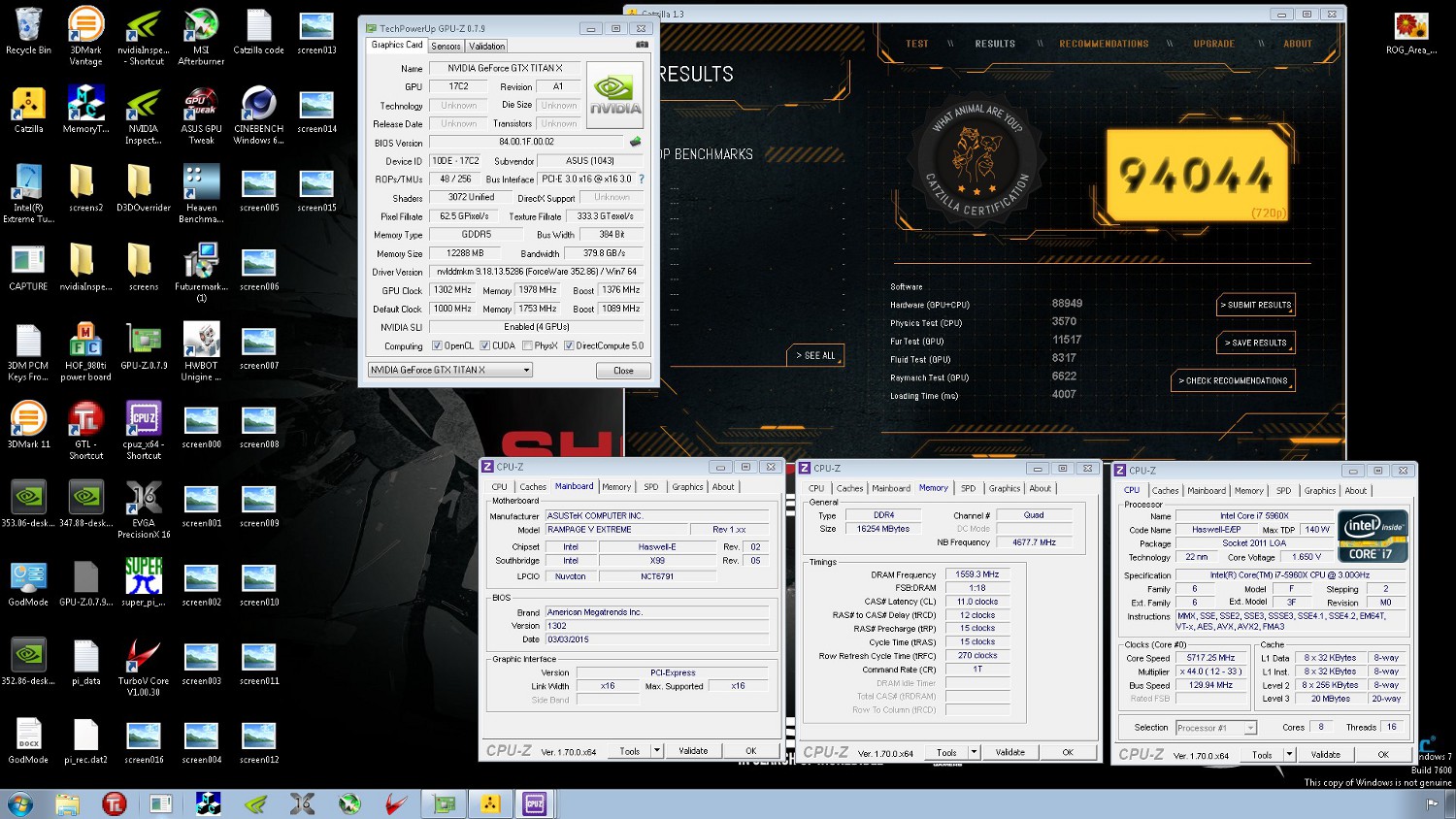Open MSI Afterburner desktop shortcut
Screen dimensions: 1456x819
(201, 36)
